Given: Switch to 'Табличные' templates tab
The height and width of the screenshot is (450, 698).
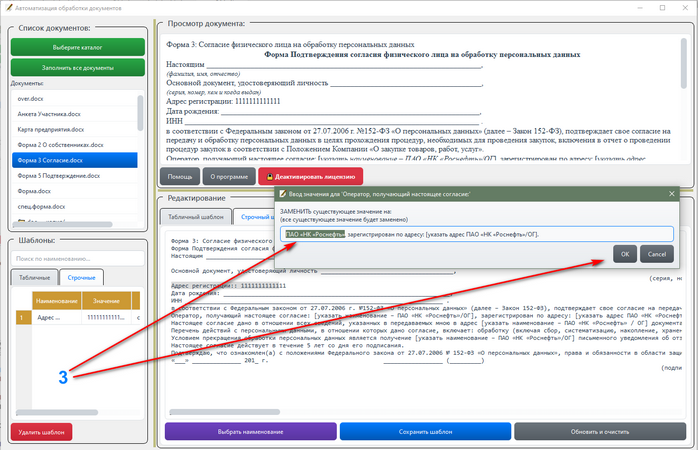Looking at the screenshot, I should tap(34, 277).
